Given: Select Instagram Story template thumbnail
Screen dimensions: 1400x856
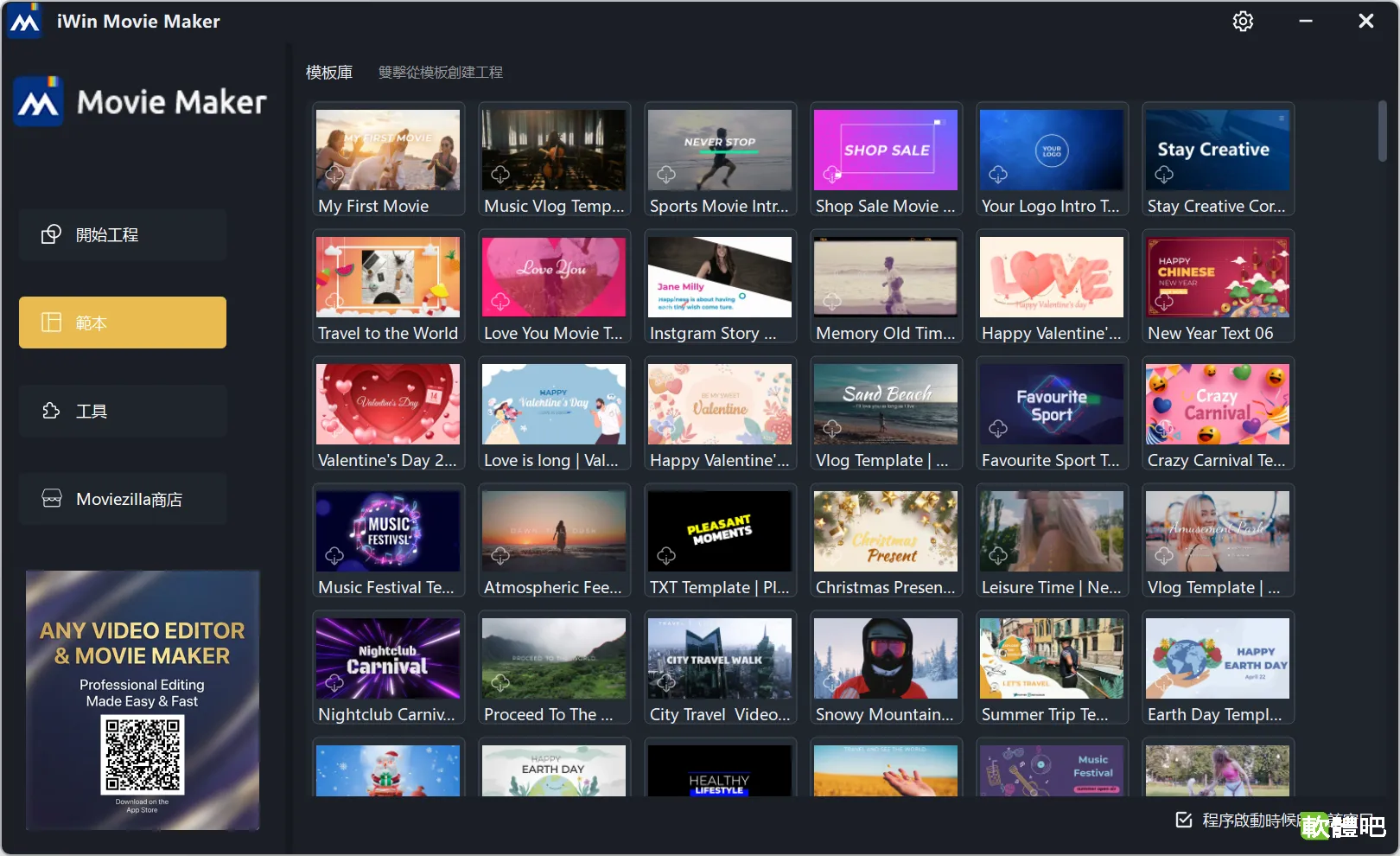Looking at the screenshot, I should (x=720, y=277).
